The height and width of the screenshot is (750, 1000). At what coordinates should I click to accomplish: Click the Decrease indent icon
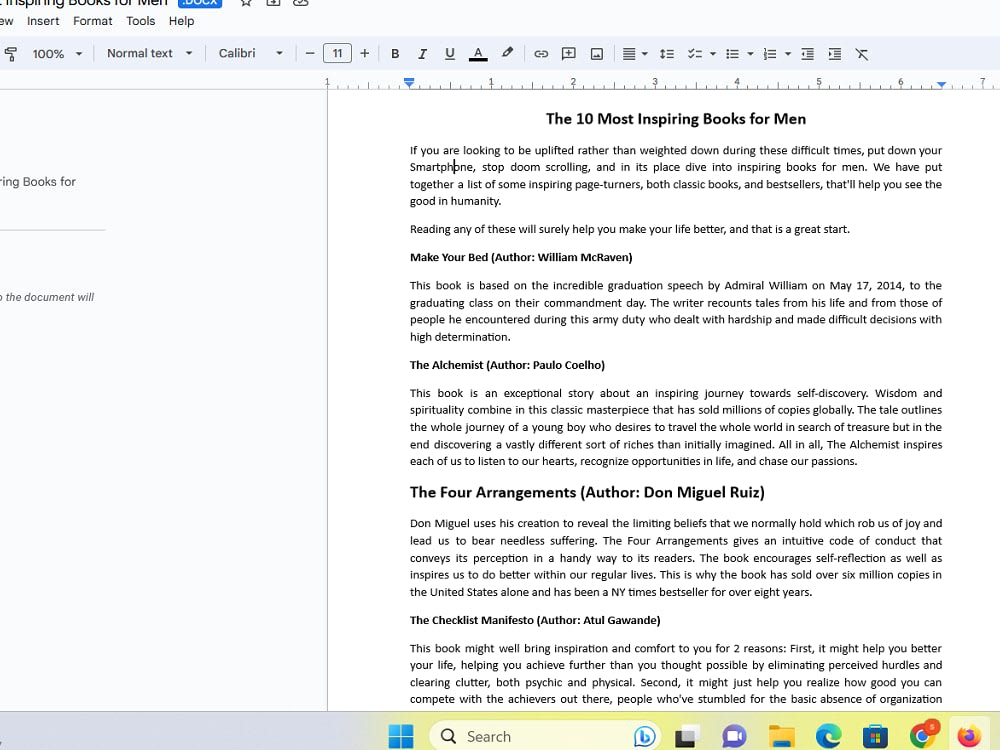pyautogui.click(x=807, y=54)
